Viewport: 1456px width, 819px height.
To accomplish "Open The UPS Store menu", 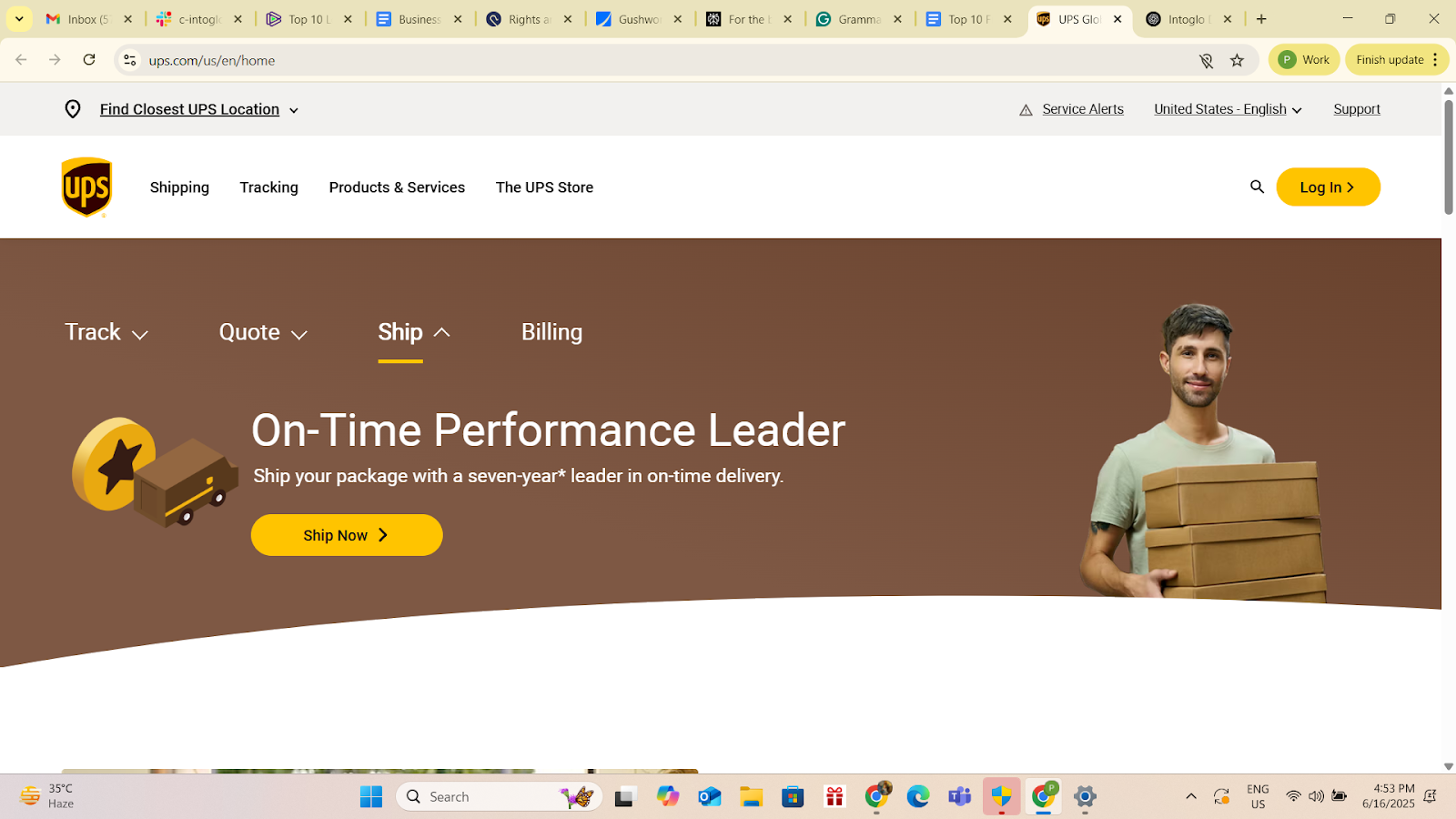I will [544, 187].
